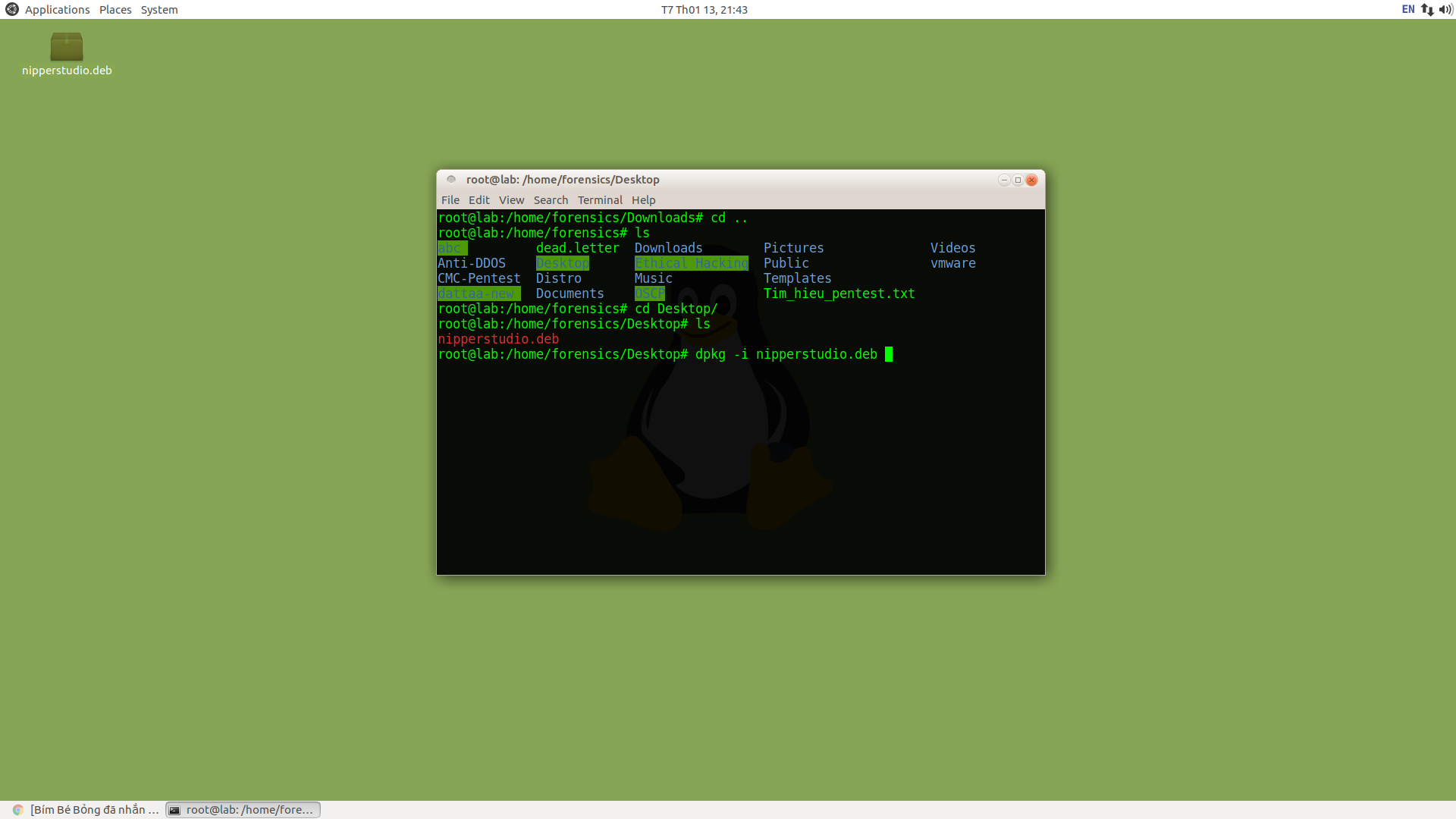
Task: Open the Terminal menu in menubar
Action: click(600, 200)
